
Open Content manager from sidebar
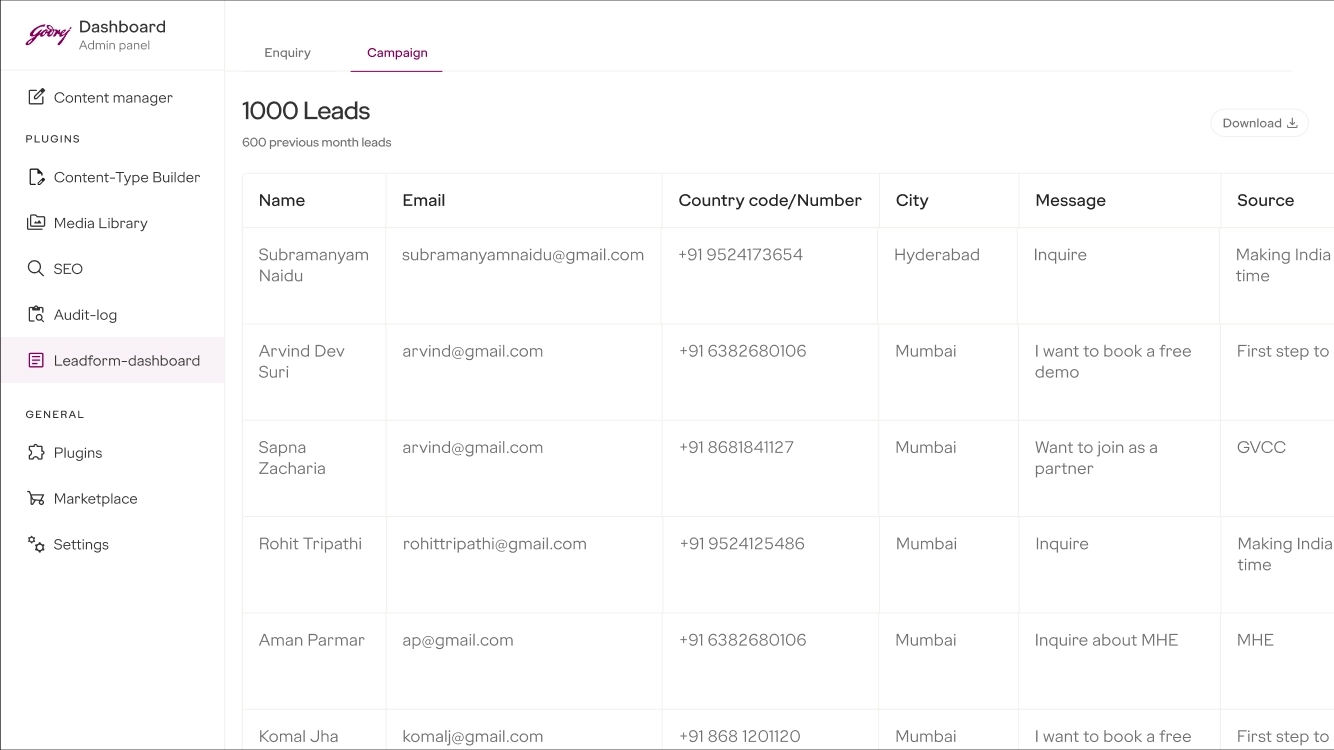point(113,98)
